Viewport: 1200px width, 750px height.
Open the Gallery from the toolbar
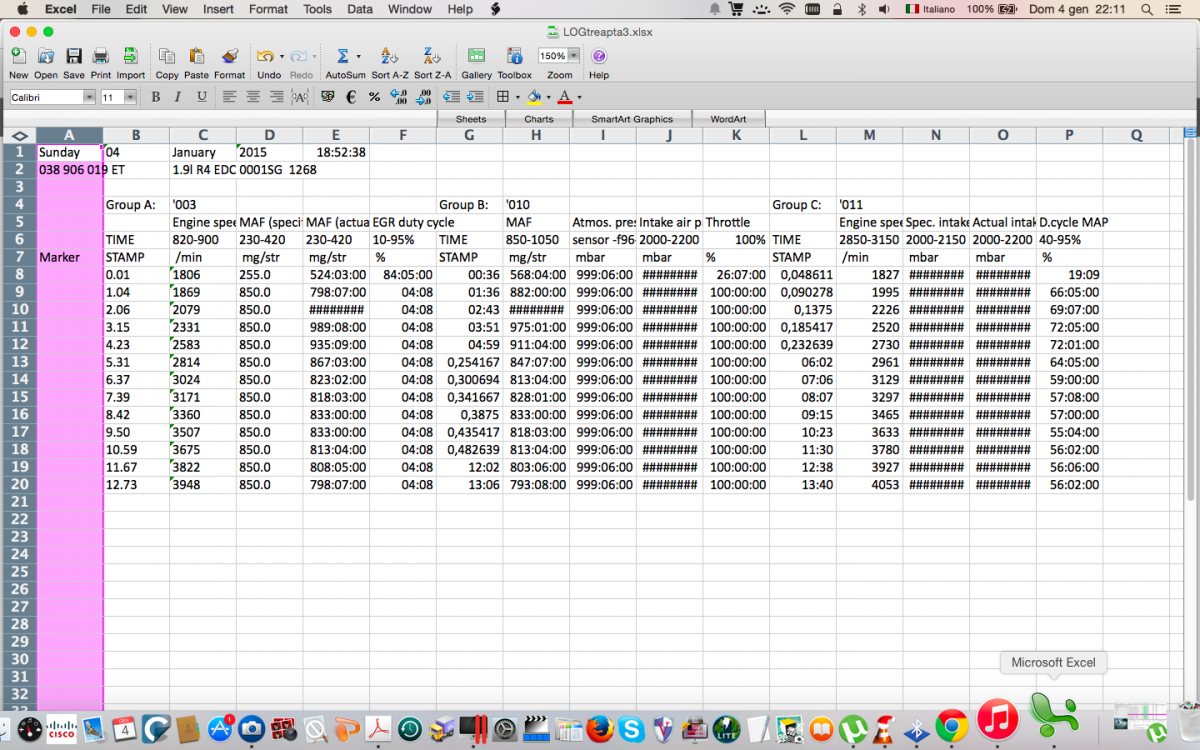coord(476,56)
